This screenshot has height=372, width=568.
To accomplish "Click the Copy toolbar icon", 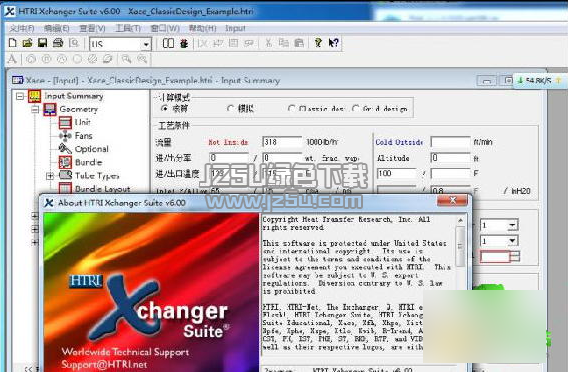I will [x=284, y=43].
